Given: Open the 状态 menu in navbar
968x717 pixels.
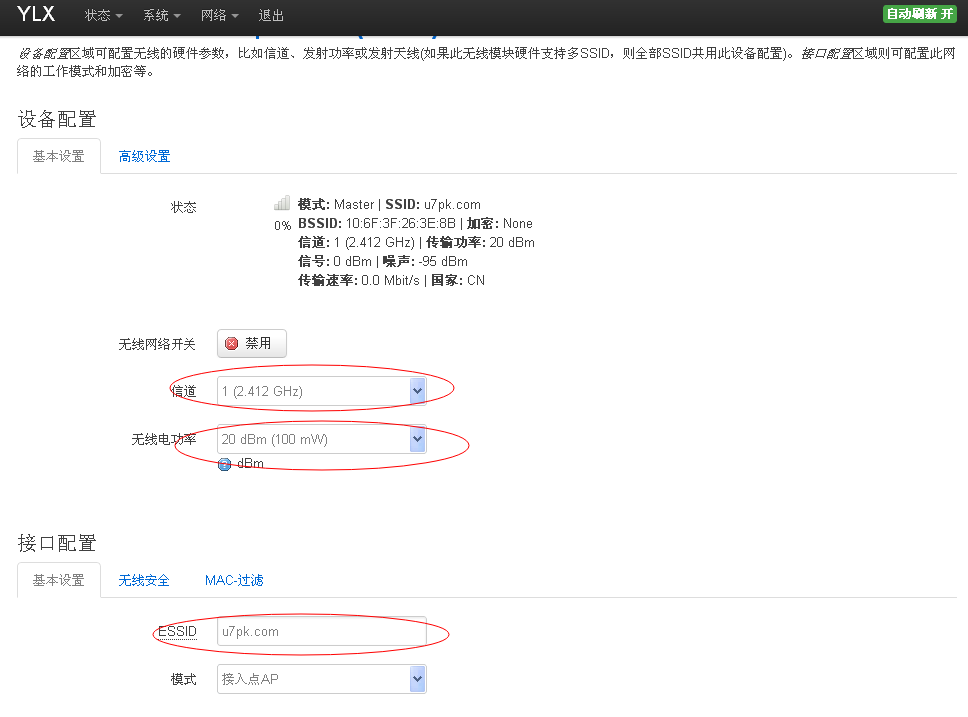Looking at the screenshot, I should tap(103, 15).
